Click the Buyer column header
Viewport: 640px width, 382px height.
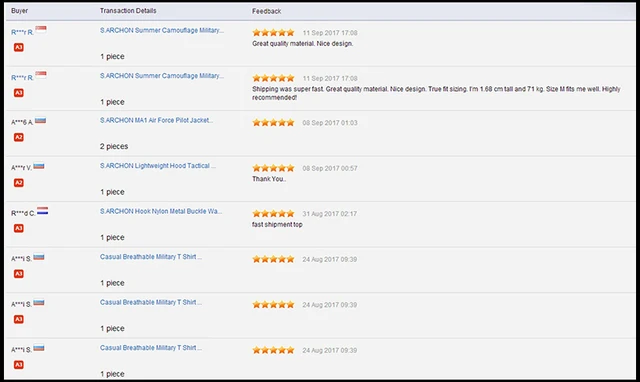click(20, 11)
